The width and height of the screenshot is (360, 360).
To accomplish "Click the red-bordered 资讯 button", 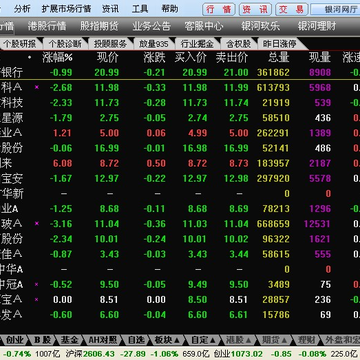I will (255, 9).
